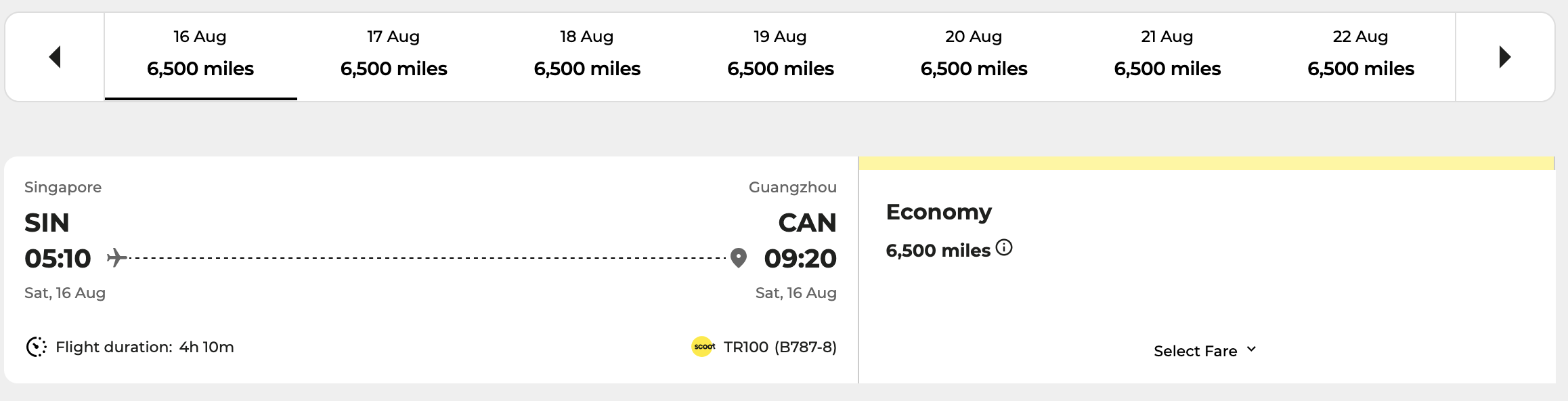
Task: Click the flight duration clock icon
Action: (x=37, y=347)
